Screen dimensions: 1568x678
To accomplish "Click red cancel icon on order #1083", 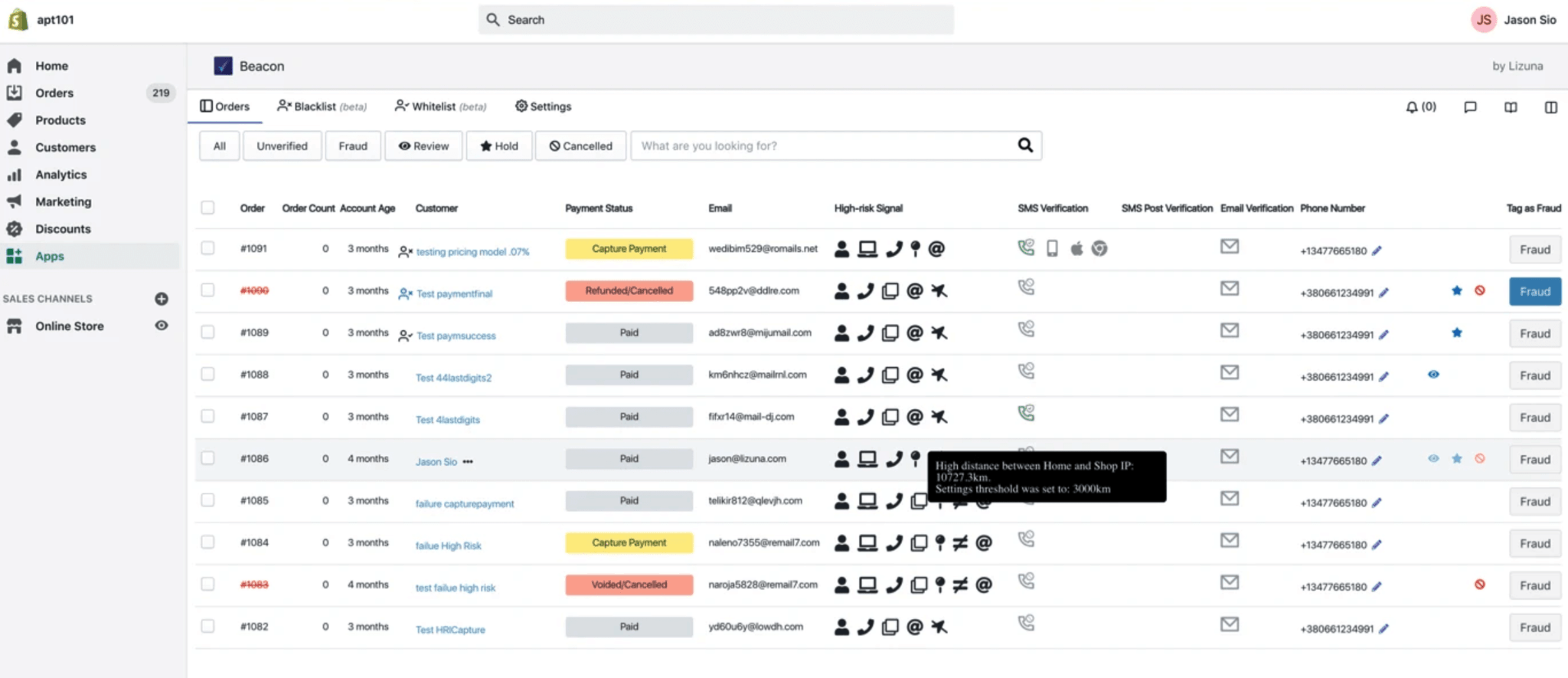I will click(x=1480, y=585).
